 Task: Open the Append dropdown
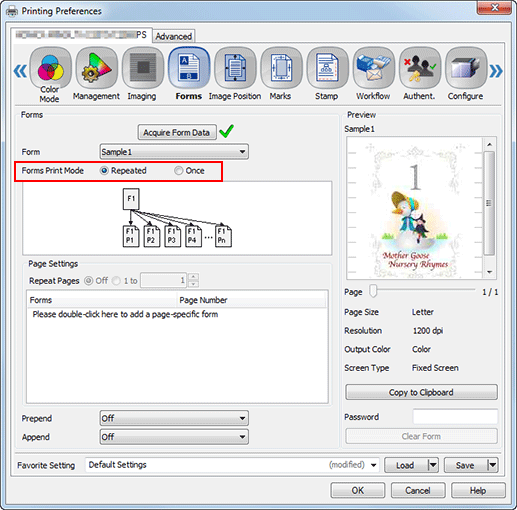pos(174,437)
